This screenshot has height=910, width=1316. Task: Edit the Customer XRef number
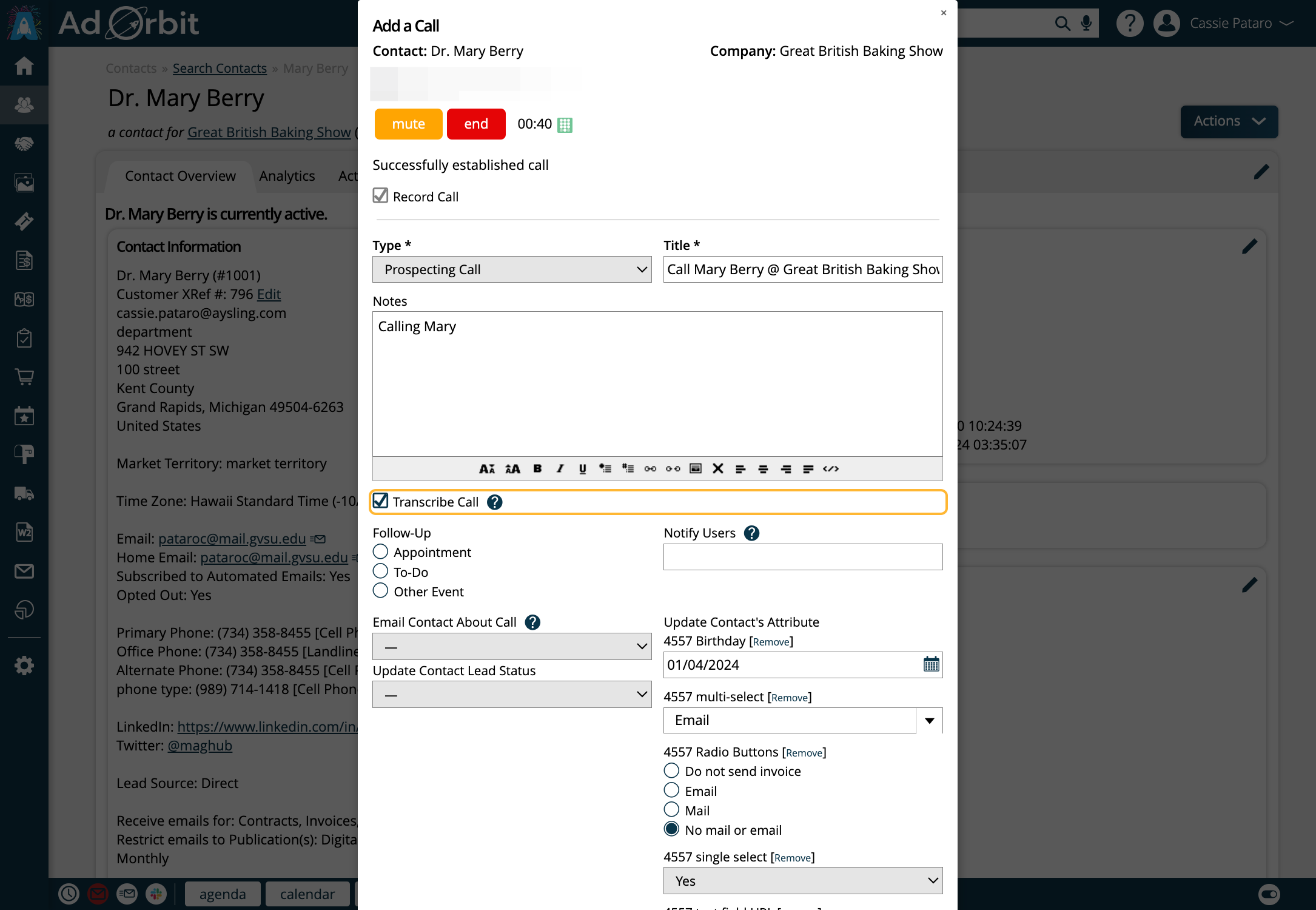pos(269,294)
